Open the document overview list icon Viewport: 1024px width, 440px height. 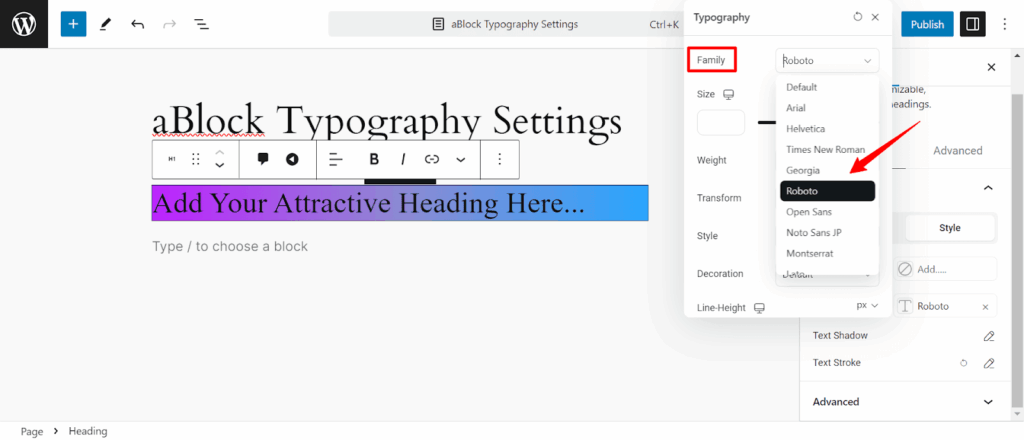pyautogui.click(x=201, y=24)
